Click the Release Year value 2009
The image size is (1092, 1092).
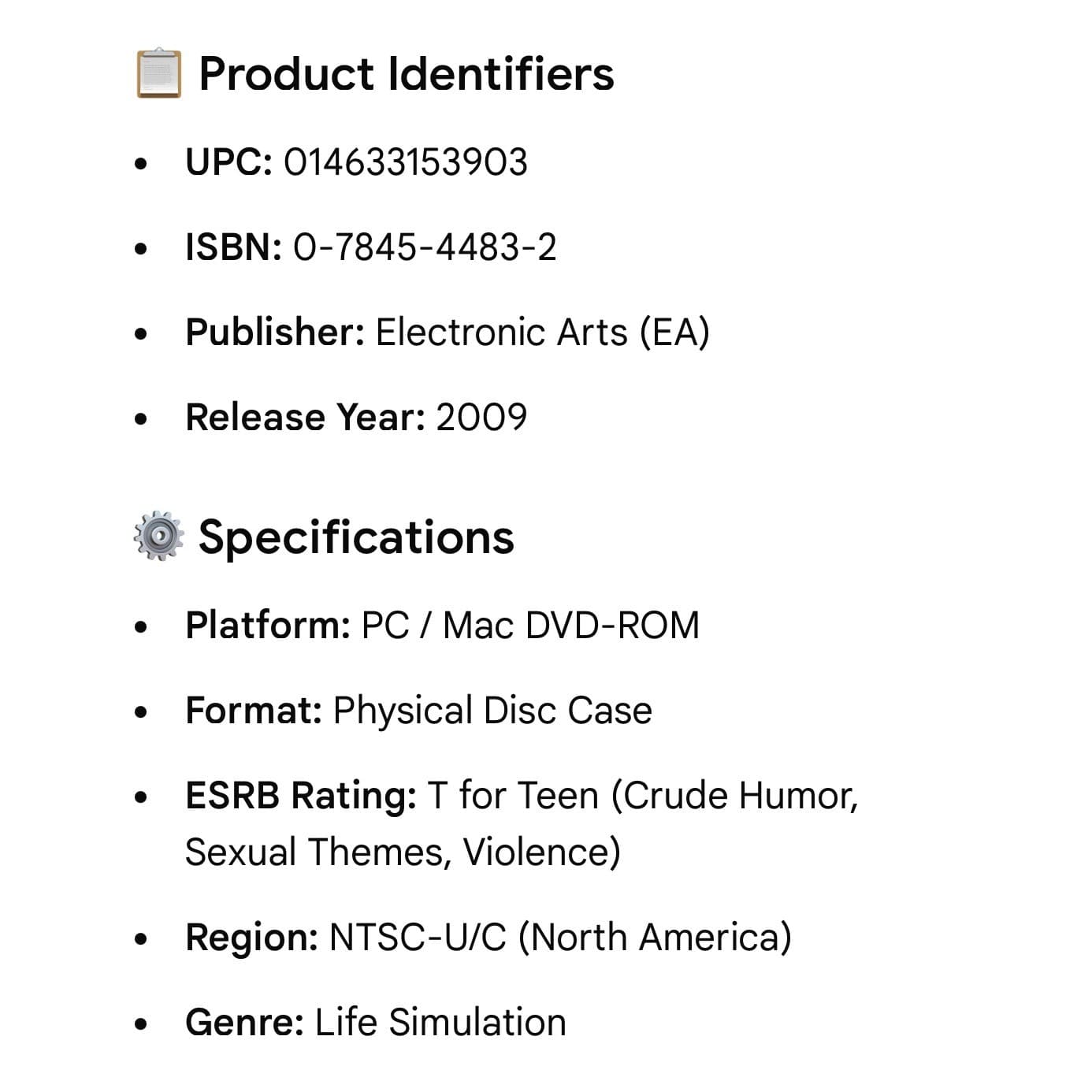coord(481,418)
